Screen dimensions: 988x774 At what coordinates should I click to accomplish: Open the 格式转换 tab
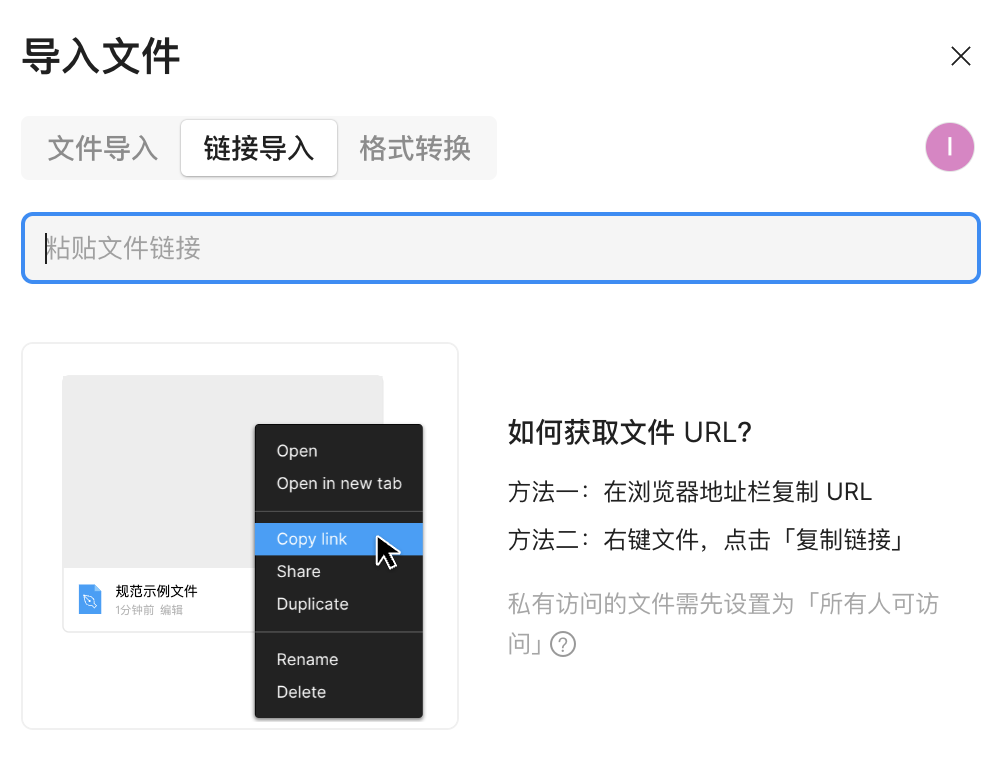(x=415, y=149)
